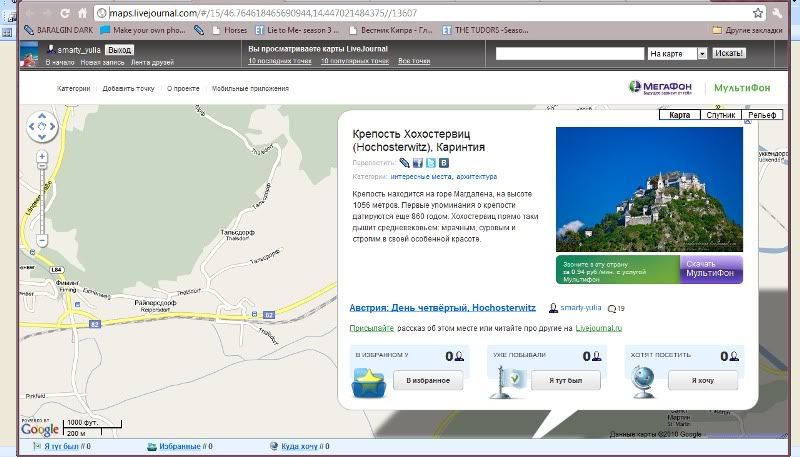Screen dimensions: 800x457
Task: Click the map search text field
Action: [569, 54]
